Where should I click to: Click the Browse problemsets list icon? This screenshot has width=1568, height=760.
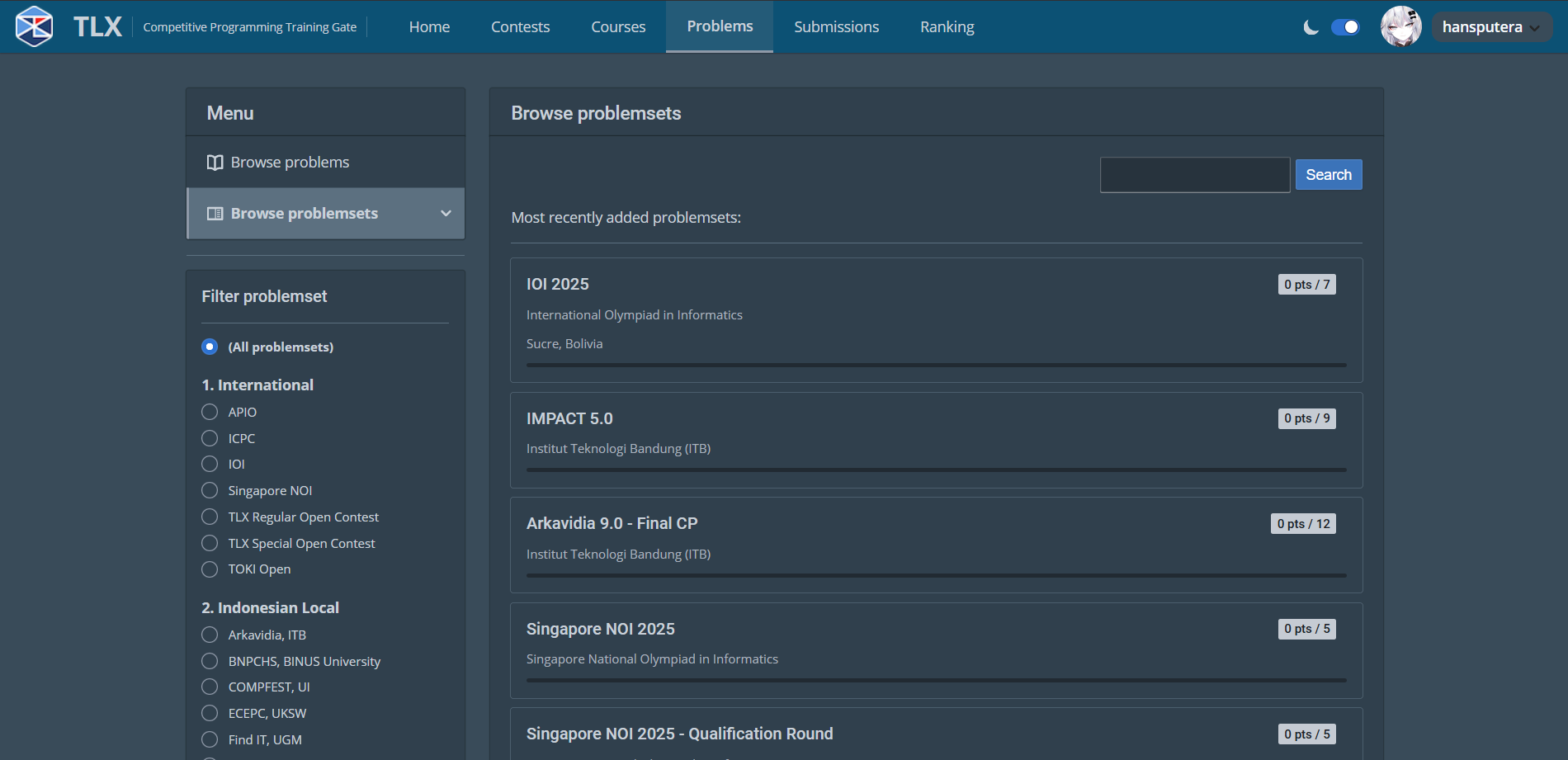click(x=215, y=214)
